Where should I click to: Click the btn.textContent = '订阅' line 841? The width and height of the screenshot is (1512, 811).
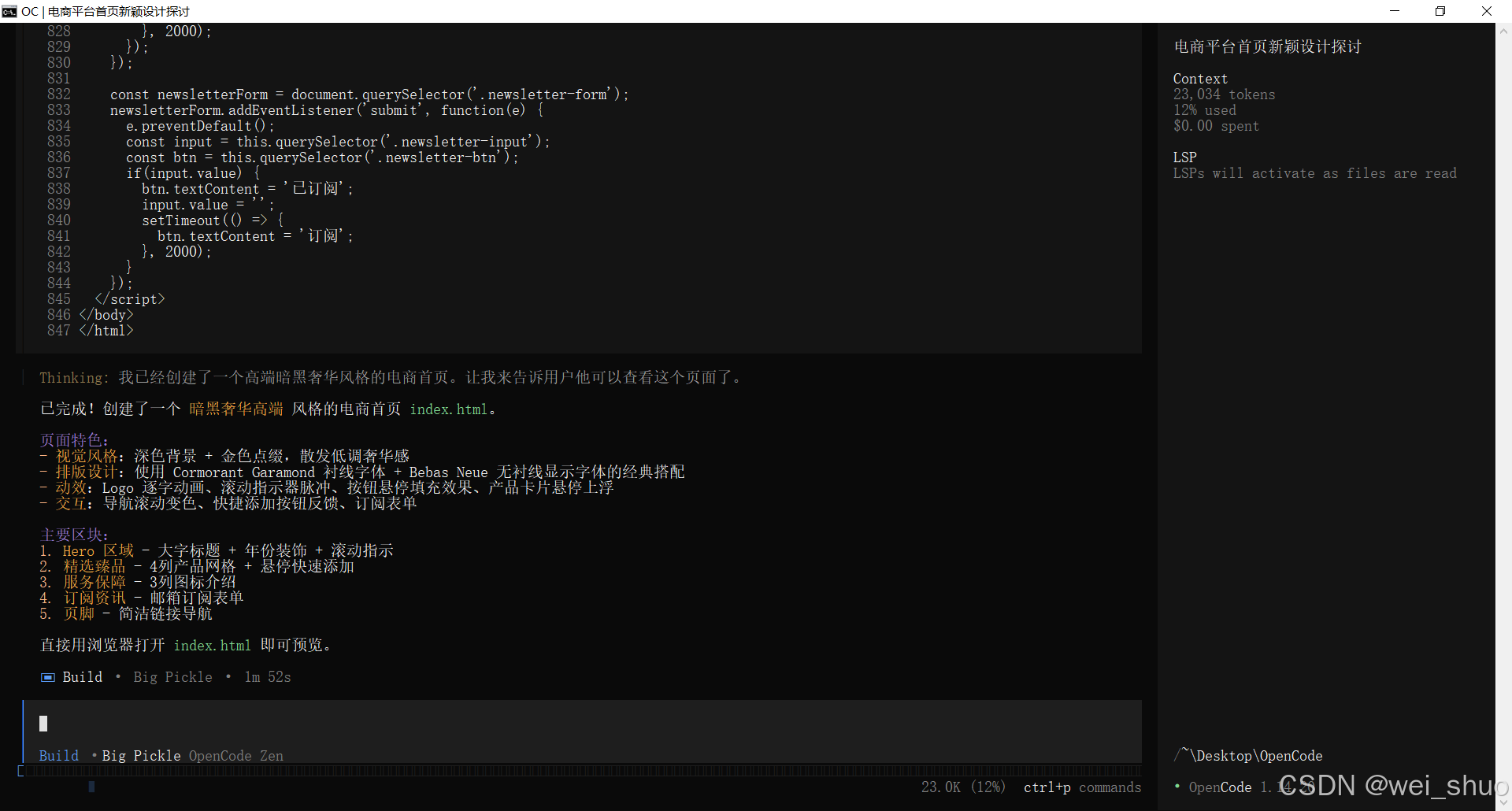point(255,236)
